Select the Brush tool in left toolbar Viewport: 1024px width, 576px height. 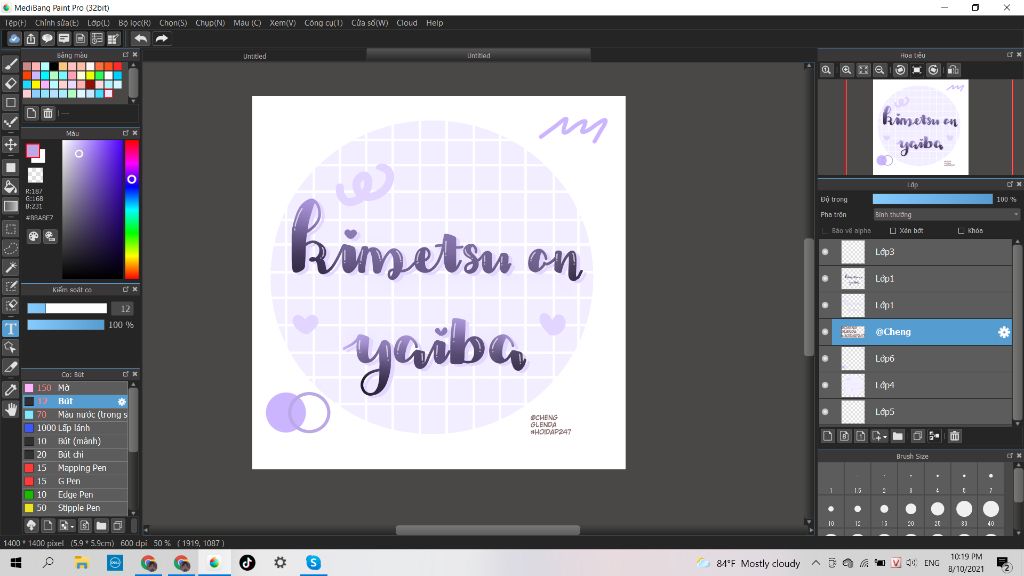click(x=10, y=64)
